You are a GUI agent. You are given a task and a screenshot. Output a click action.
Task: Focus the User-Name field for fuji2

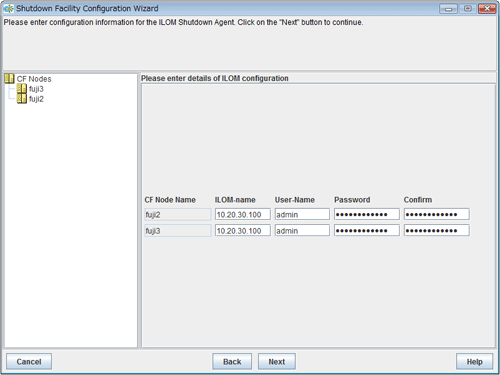point(302,214)
